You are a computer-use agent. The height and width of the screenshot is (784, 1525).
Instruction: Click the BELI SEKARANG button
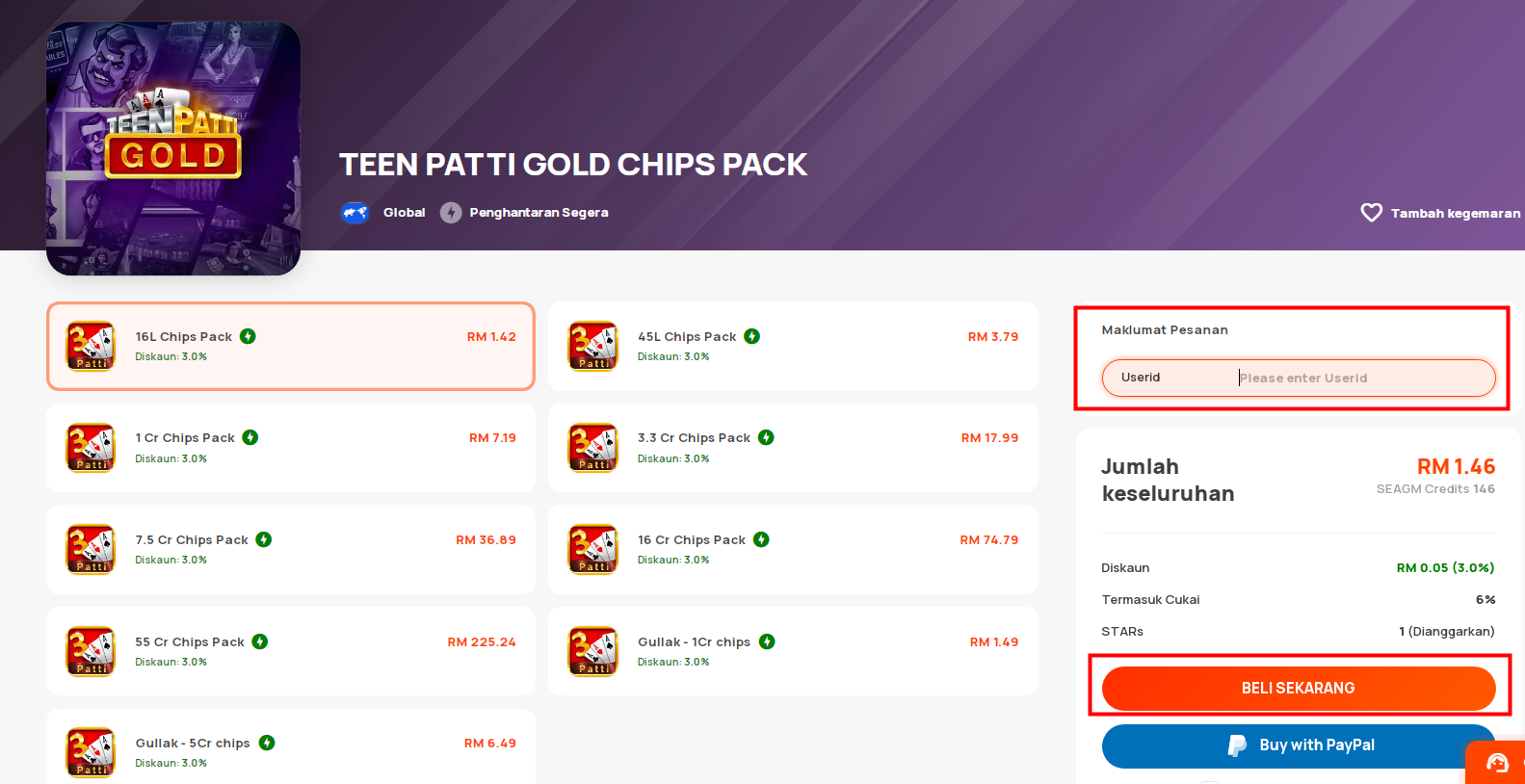1299,688
